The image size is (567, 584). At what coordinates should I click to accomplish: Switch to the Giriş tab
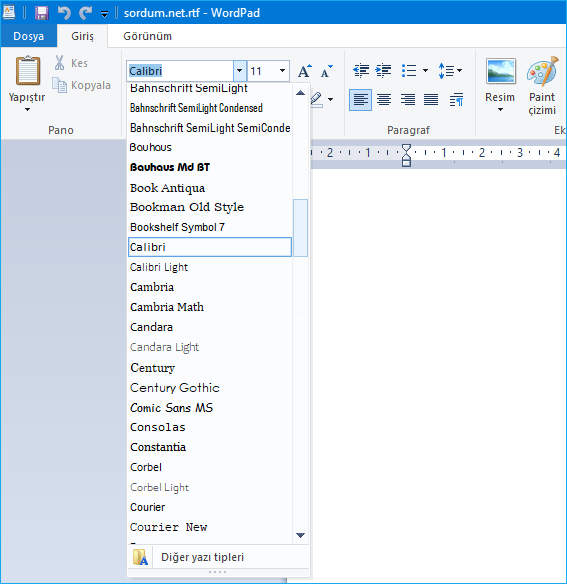pos(82,36)
